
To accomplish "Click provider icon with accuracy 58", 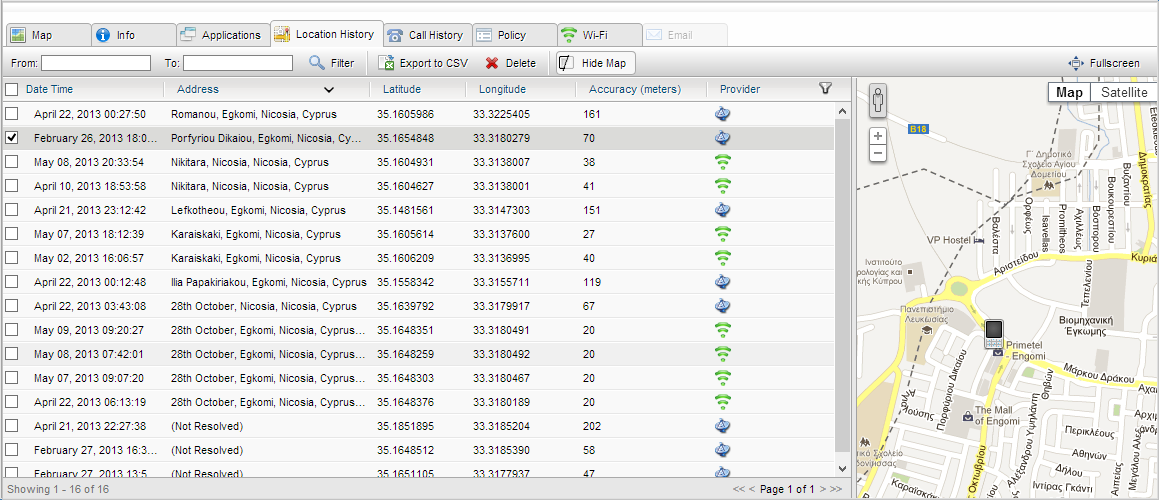I will pyautogui.click(x=722, y=450).
